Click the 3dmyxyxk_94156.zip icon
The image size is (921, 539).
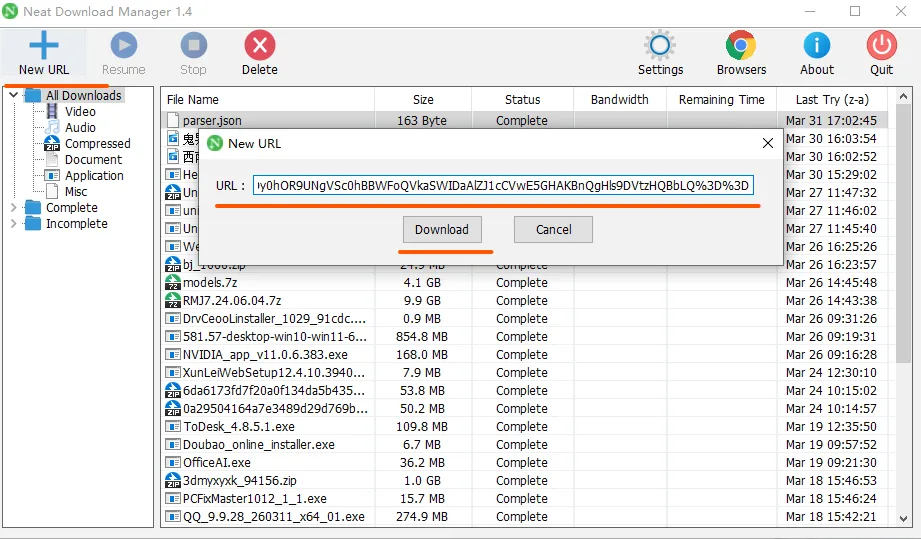(173, 480)
